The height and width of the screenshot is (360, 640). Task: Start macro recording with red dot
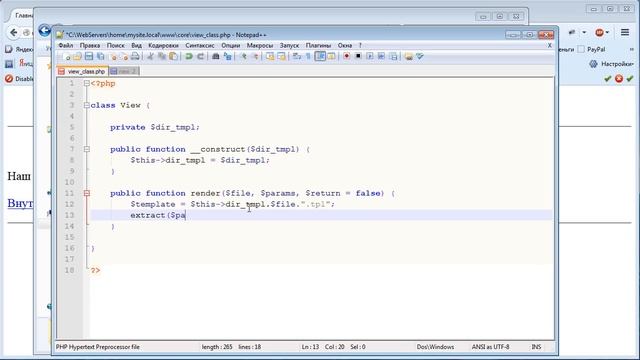[347, 56]
